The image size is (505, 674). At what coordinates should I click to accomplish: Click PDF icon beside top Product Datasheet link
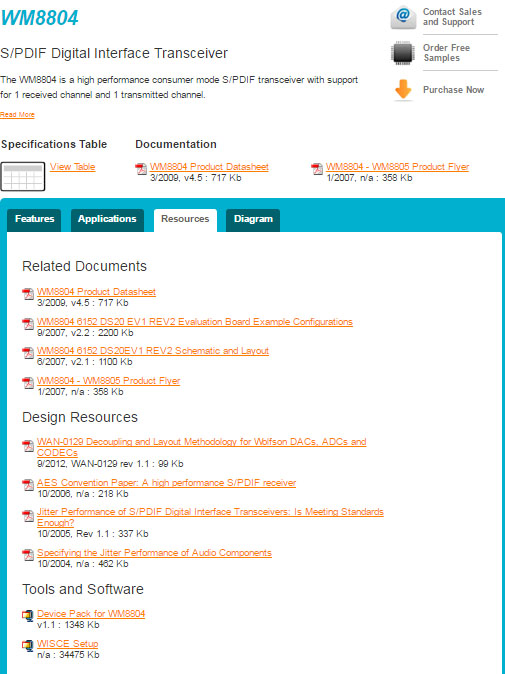coord(141,169)
